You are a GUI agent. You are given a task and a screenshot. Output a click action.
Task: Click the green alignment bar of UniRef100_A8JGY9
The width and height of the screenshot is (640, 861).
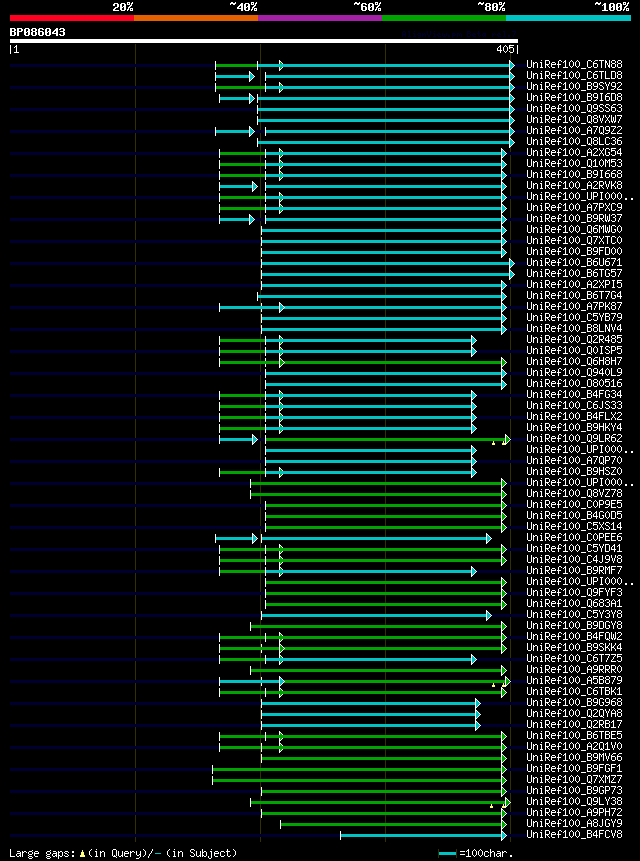392,824
